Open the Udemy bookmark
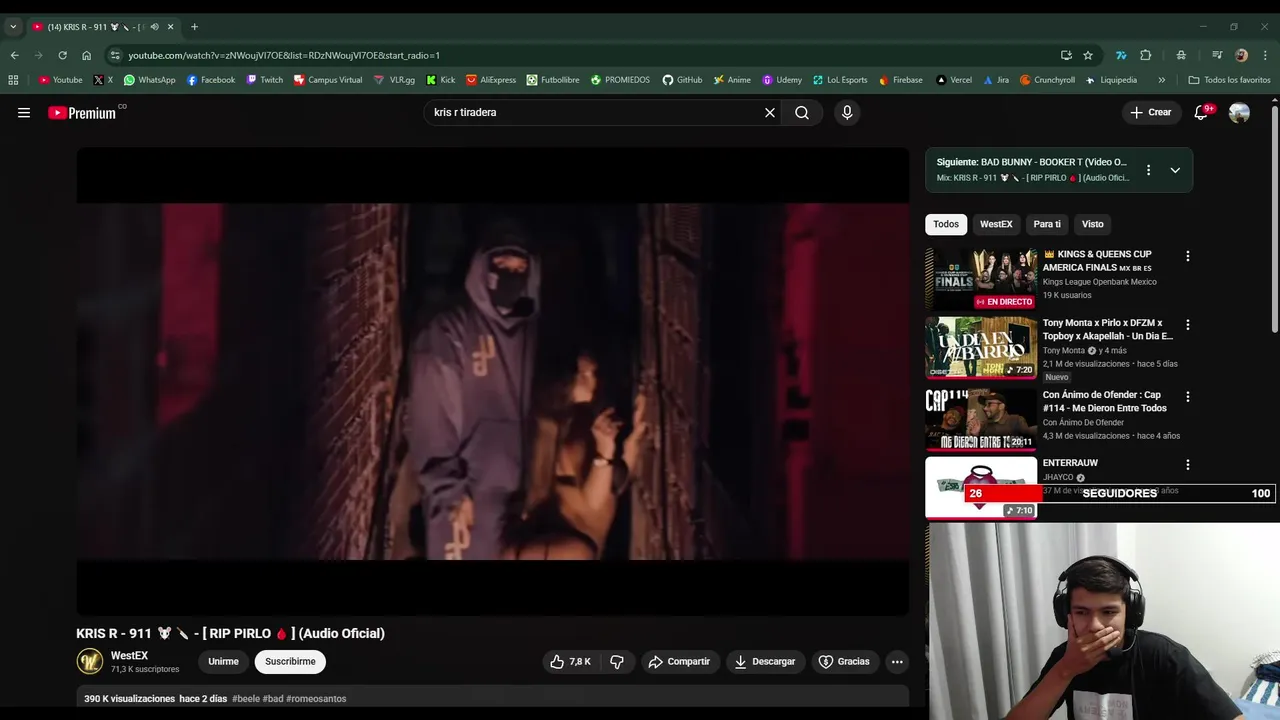 coord(781,80)
